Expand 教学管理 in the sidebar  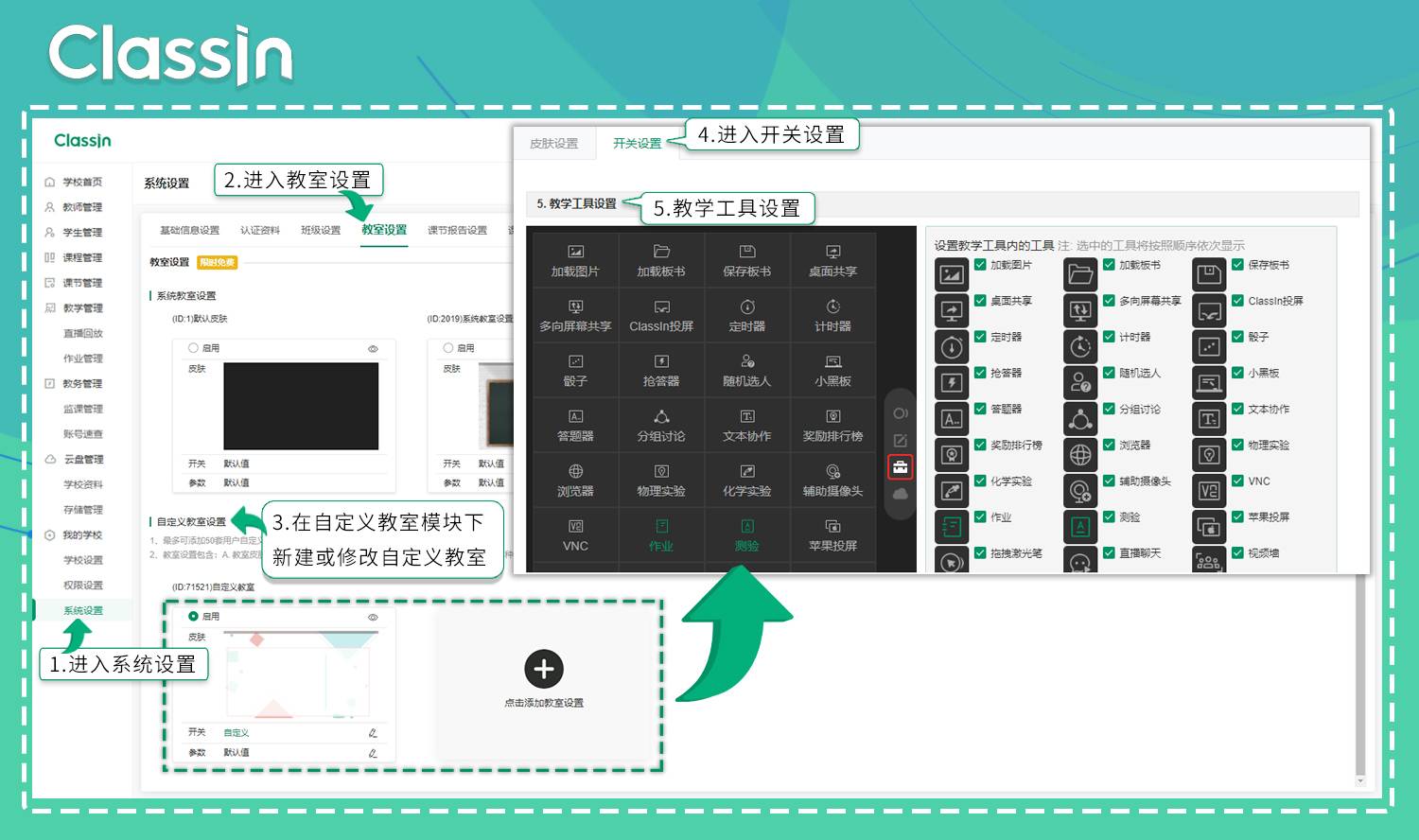82,307
